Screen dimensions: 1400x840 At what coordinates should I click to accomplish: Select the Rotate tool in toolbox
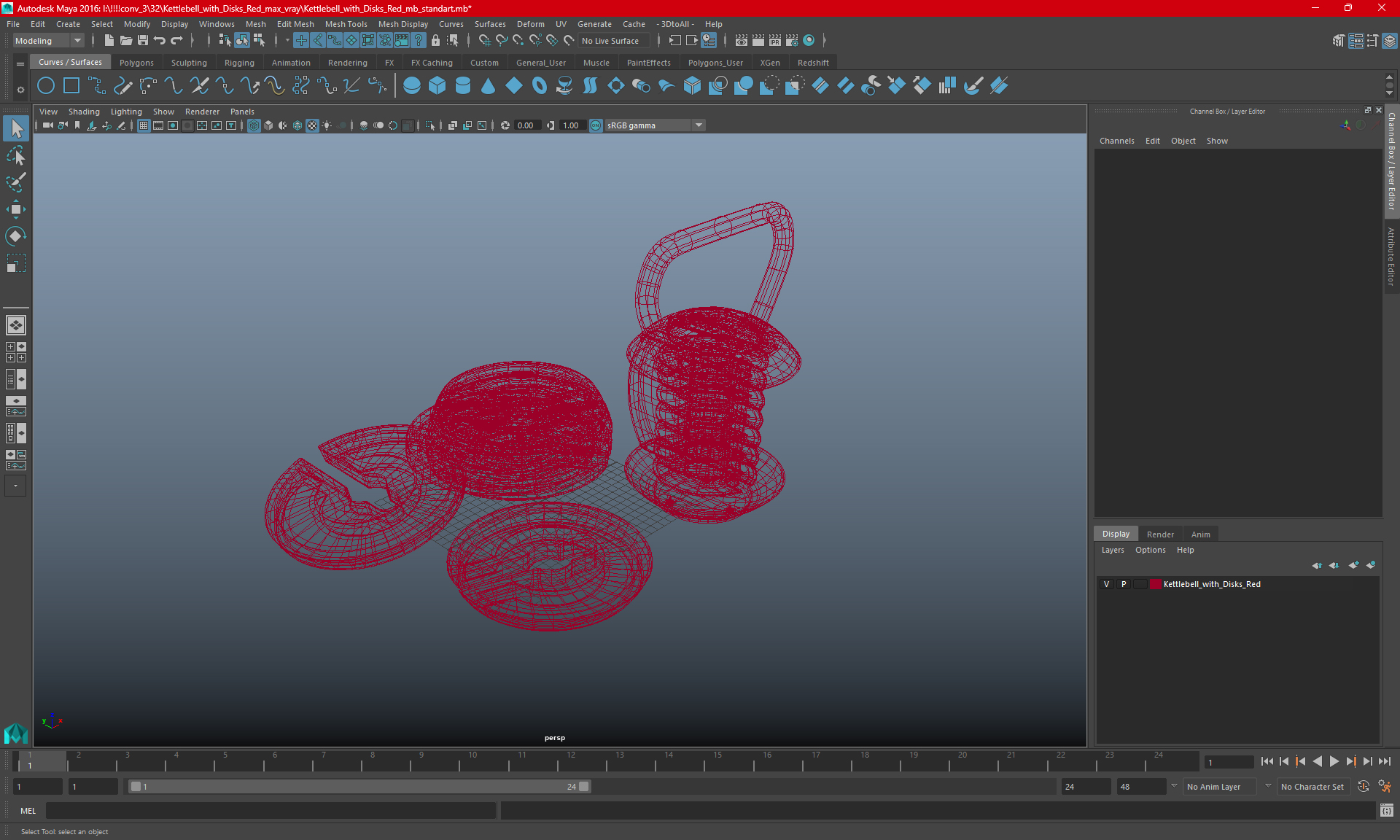(x=15, y=236)
